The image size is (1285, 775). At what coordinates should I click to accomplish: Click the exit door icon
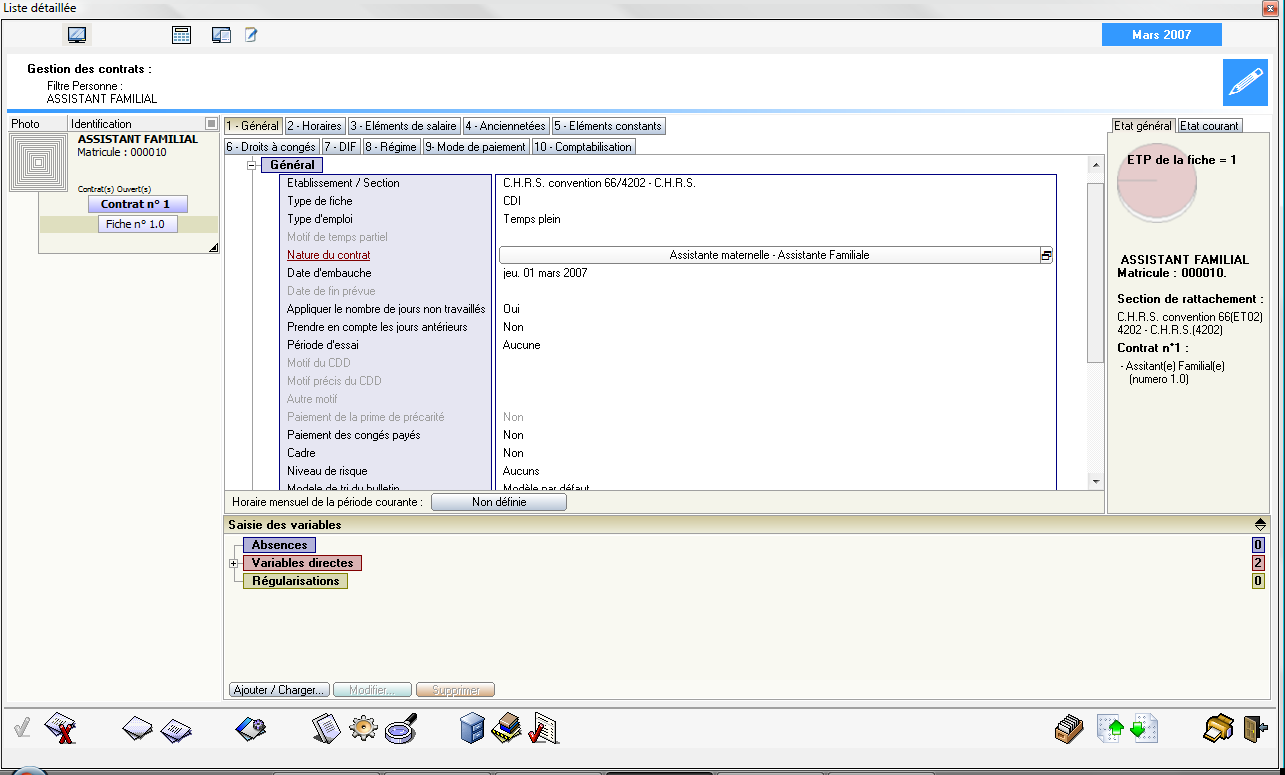tap(1255, 728)
